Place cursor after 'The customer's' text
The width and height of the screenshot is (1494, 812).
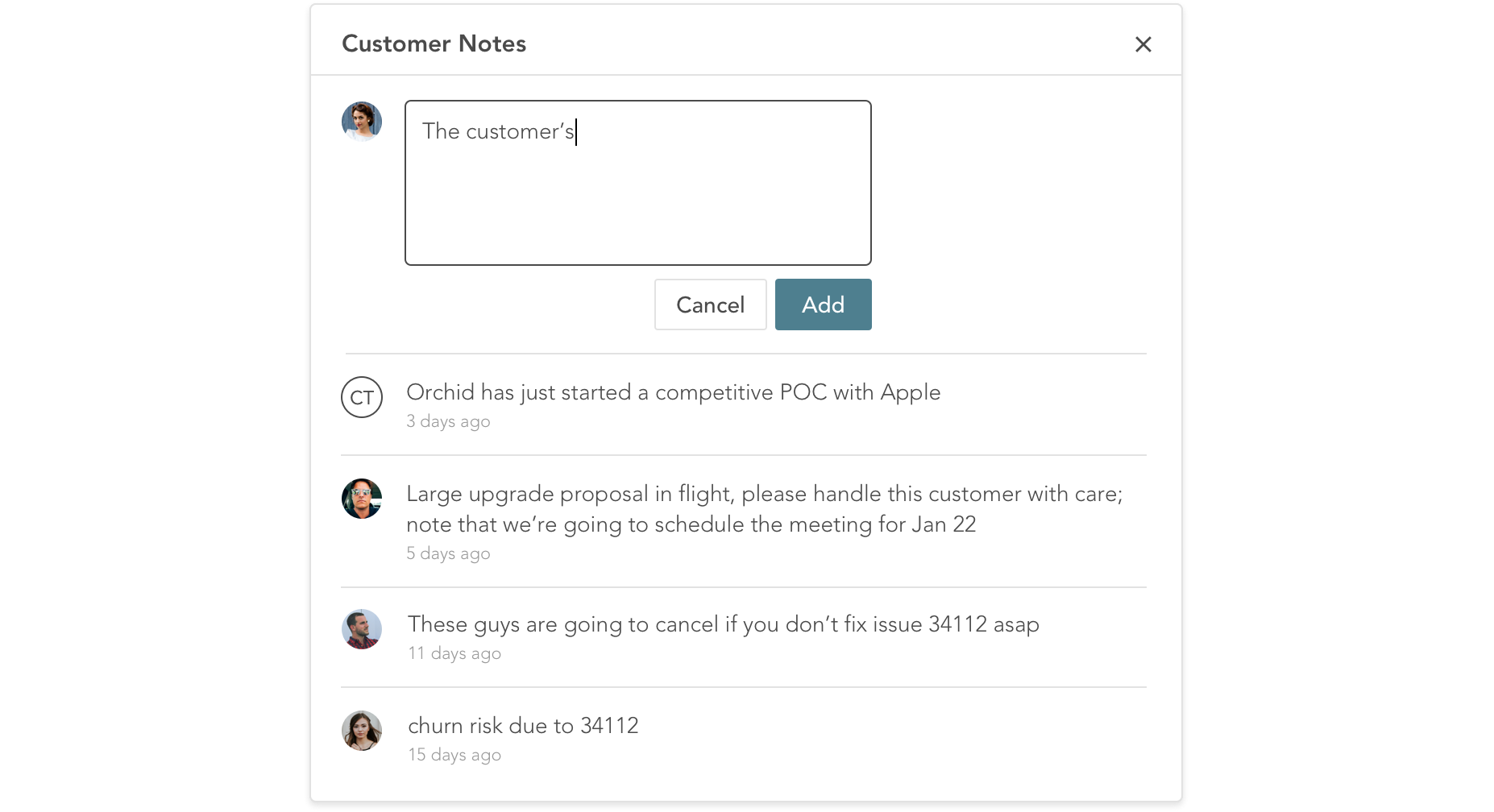click(x=576, y=131)
